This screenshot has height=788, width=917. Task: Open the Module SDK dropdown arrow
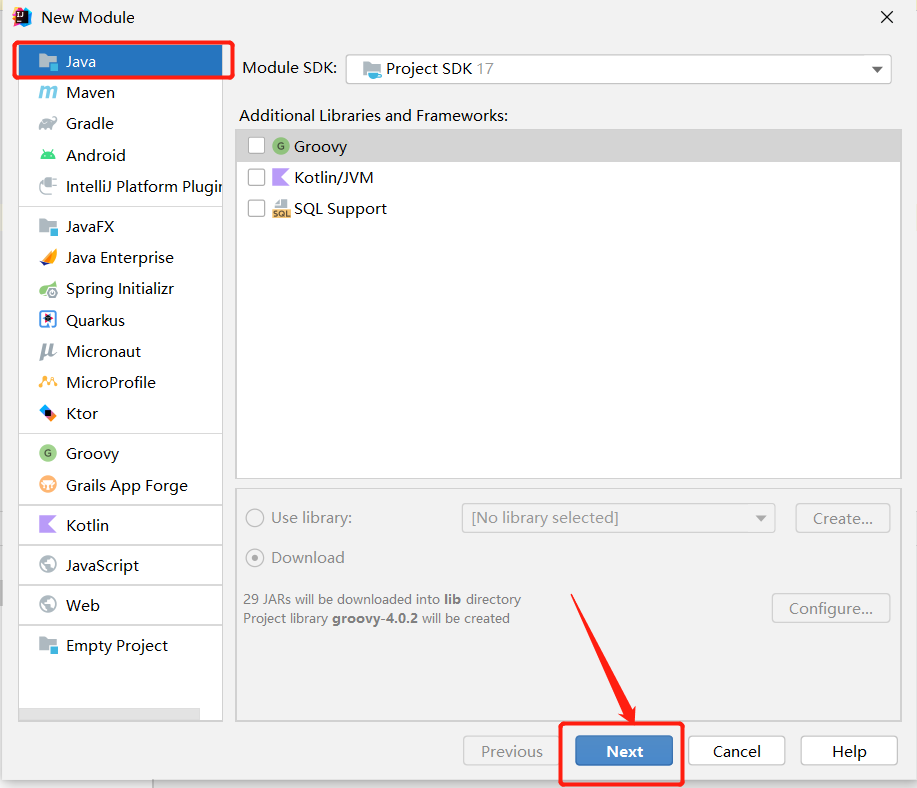(877, 69)
